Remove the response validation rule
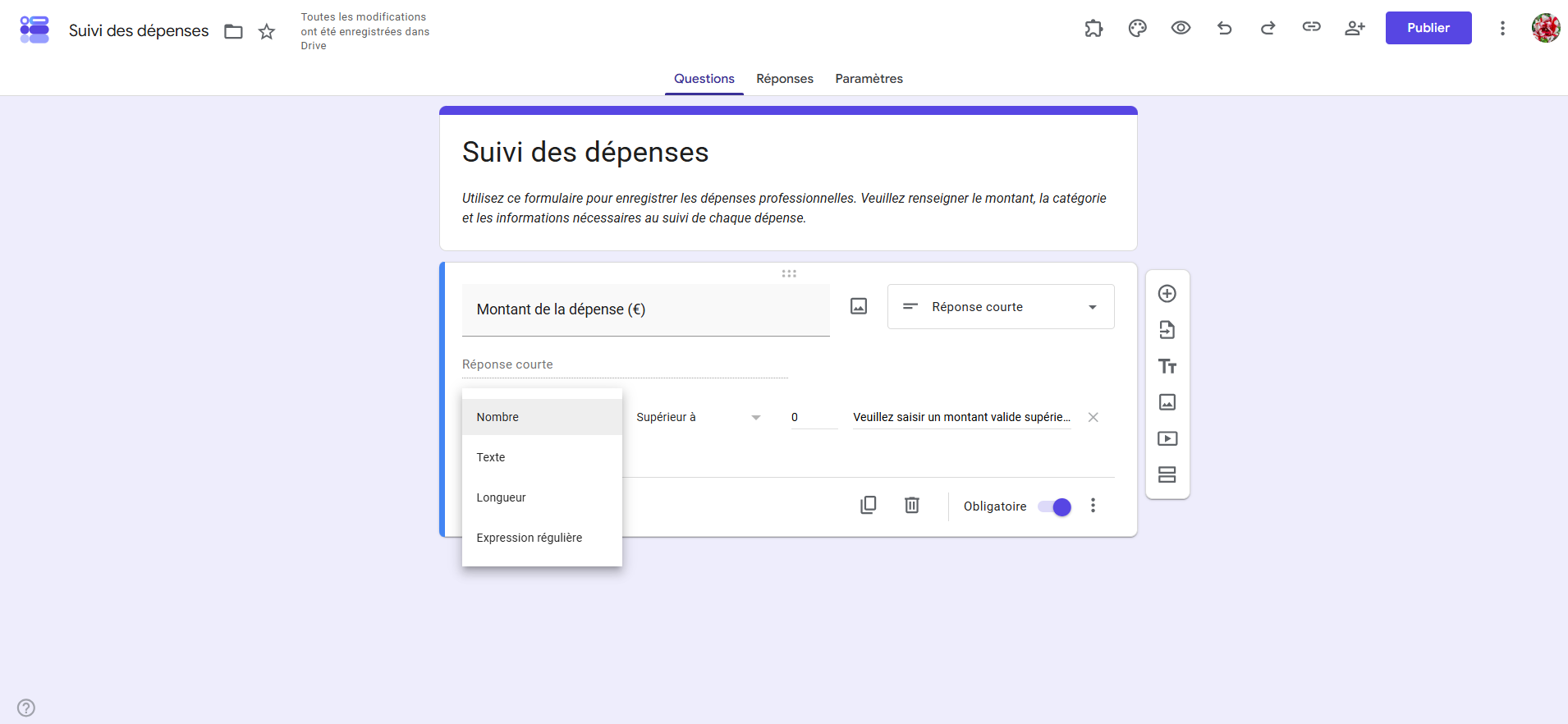 tap(1093, 417)
